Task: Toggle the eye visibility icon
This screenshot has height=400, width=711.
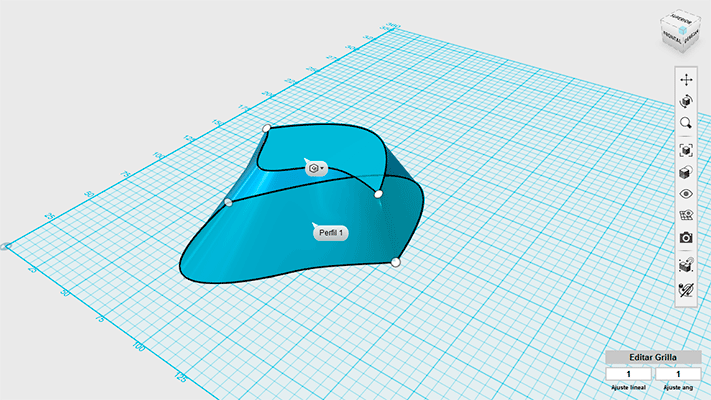Action: (686, 194)
